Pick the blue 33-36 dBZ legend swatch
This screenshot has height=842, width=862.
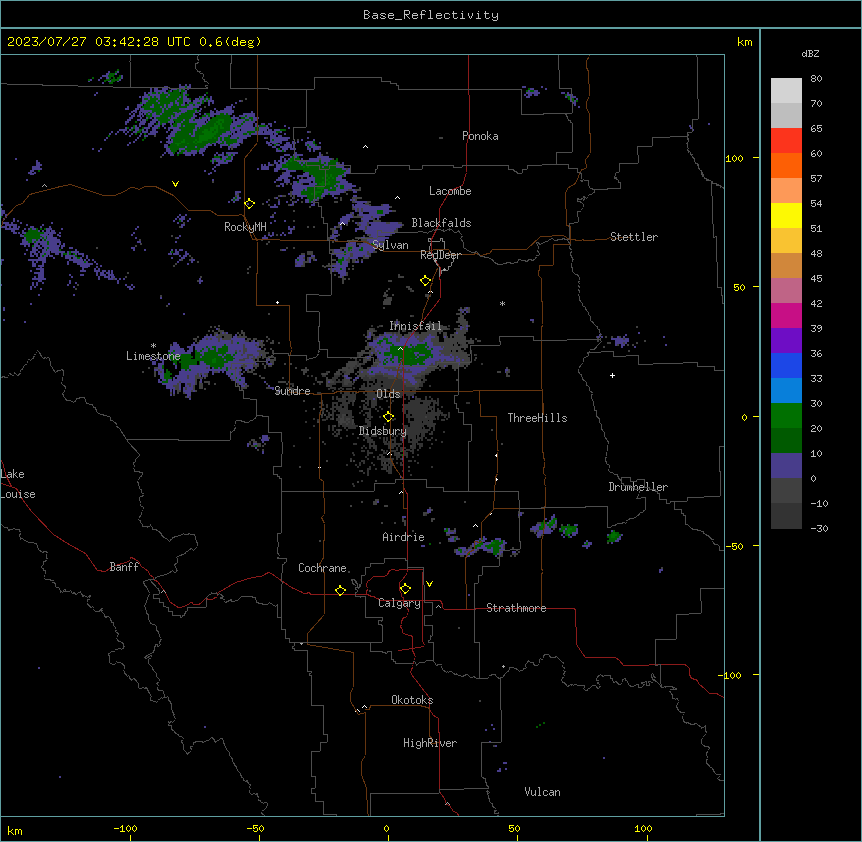click(786, 365)
